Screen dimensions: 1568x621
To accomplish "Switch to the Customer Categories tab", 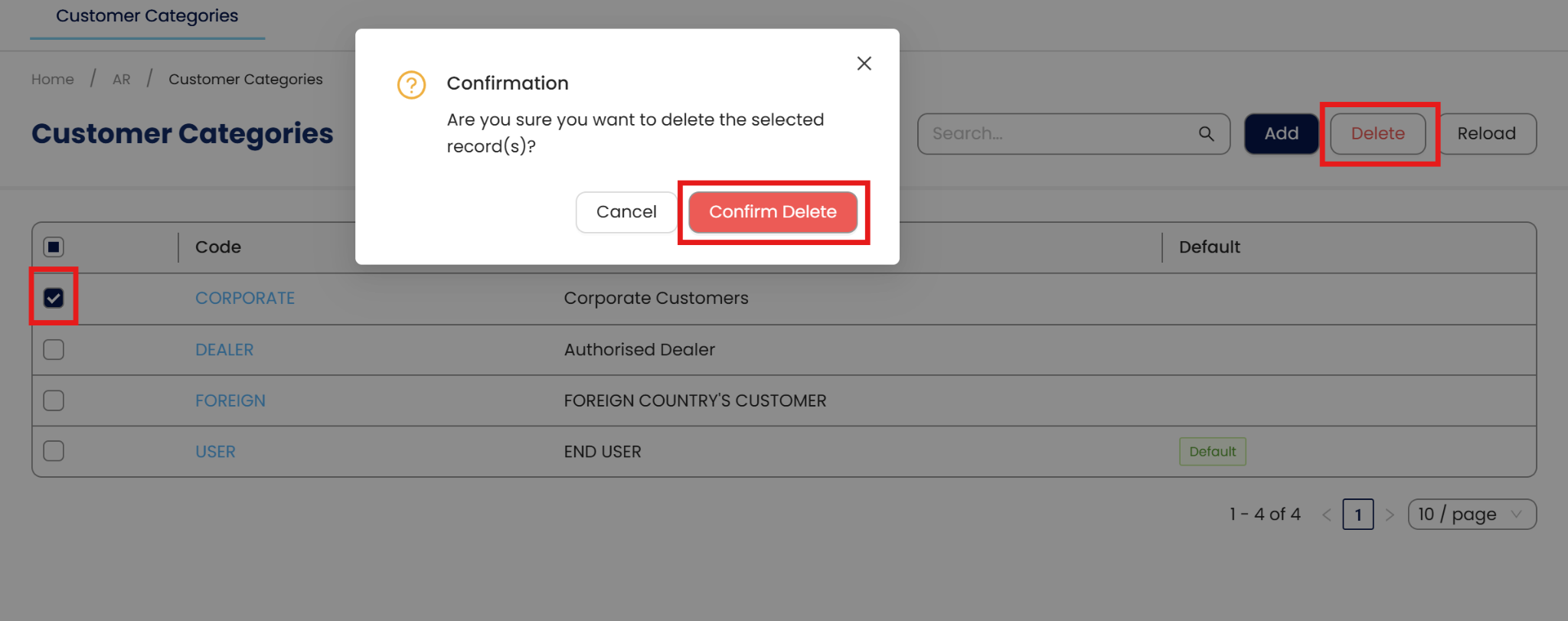I will [147, 16].
